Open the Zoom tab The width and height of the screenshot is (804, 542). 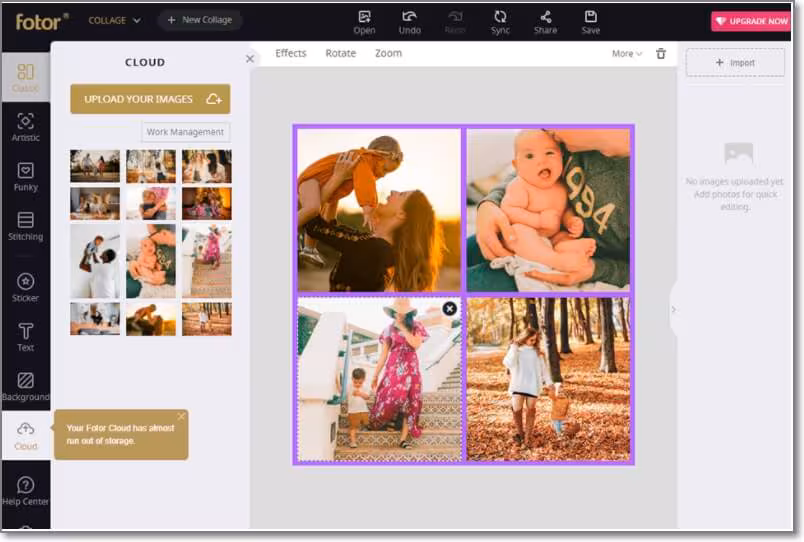388,53
